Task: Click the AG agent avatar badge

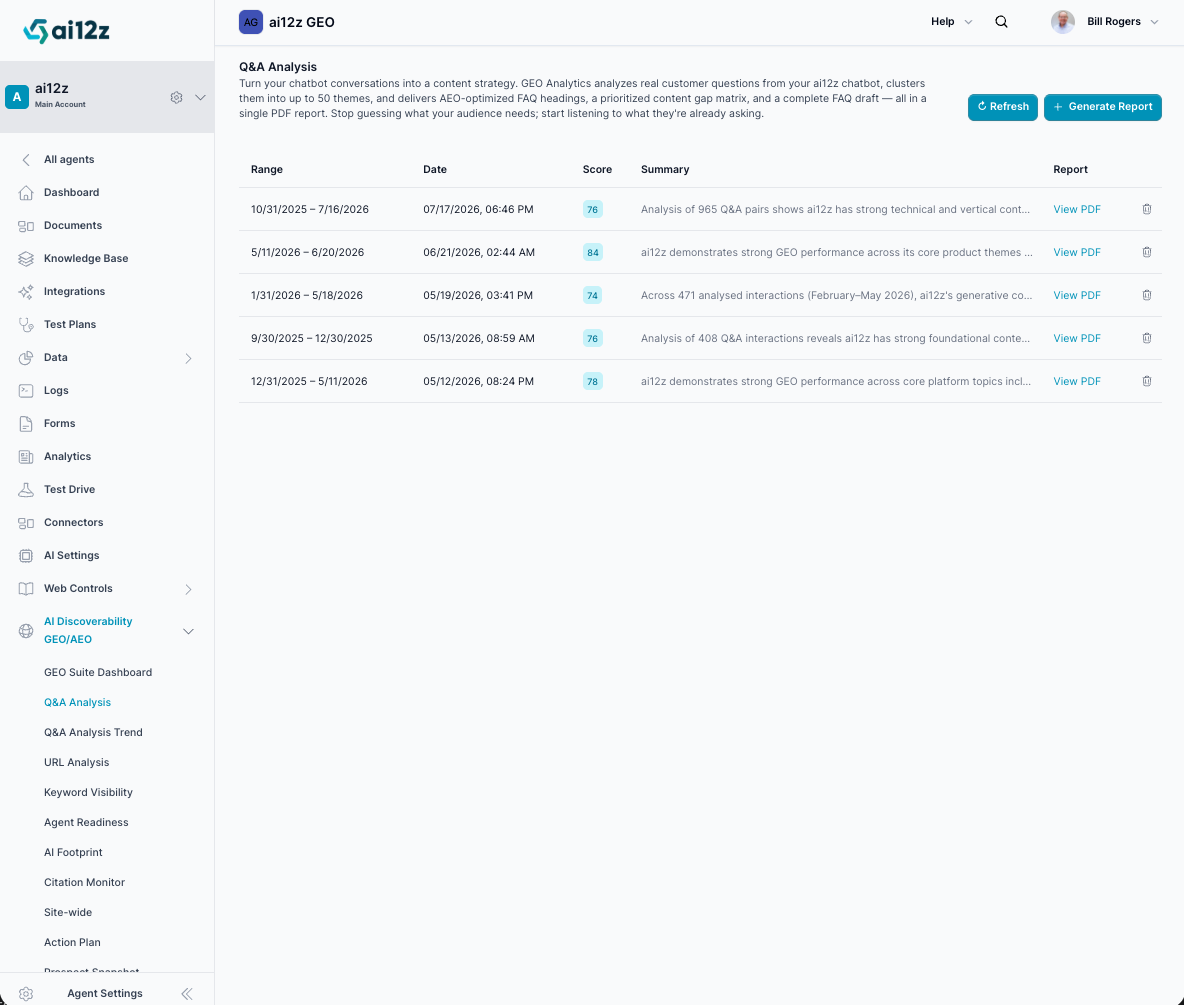Action: (x=251, y=22)
